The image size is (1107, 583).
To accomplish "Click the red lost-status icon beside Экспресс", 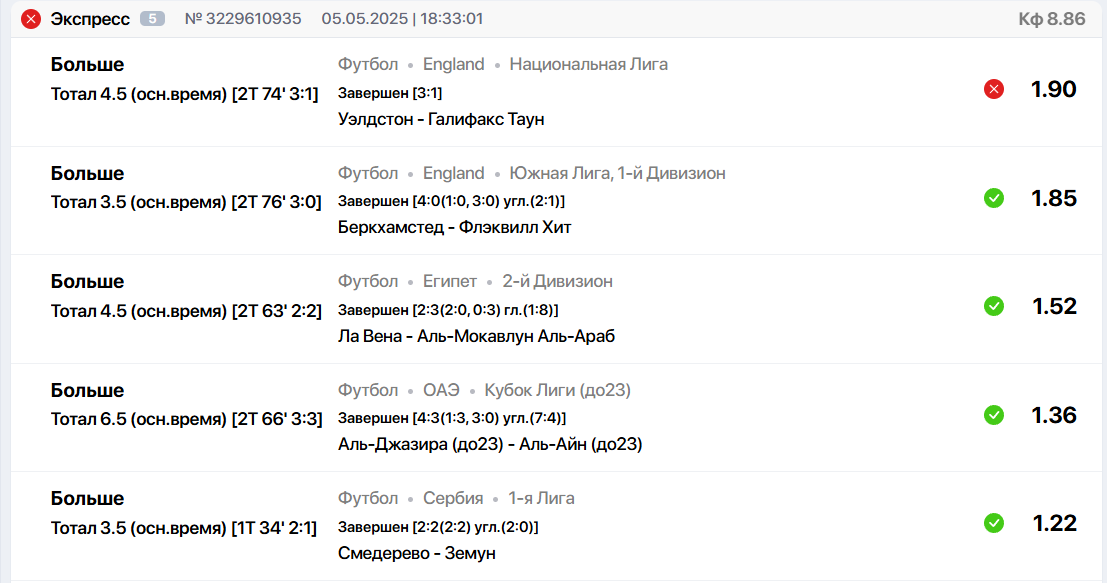I will (x=30, y=19).
